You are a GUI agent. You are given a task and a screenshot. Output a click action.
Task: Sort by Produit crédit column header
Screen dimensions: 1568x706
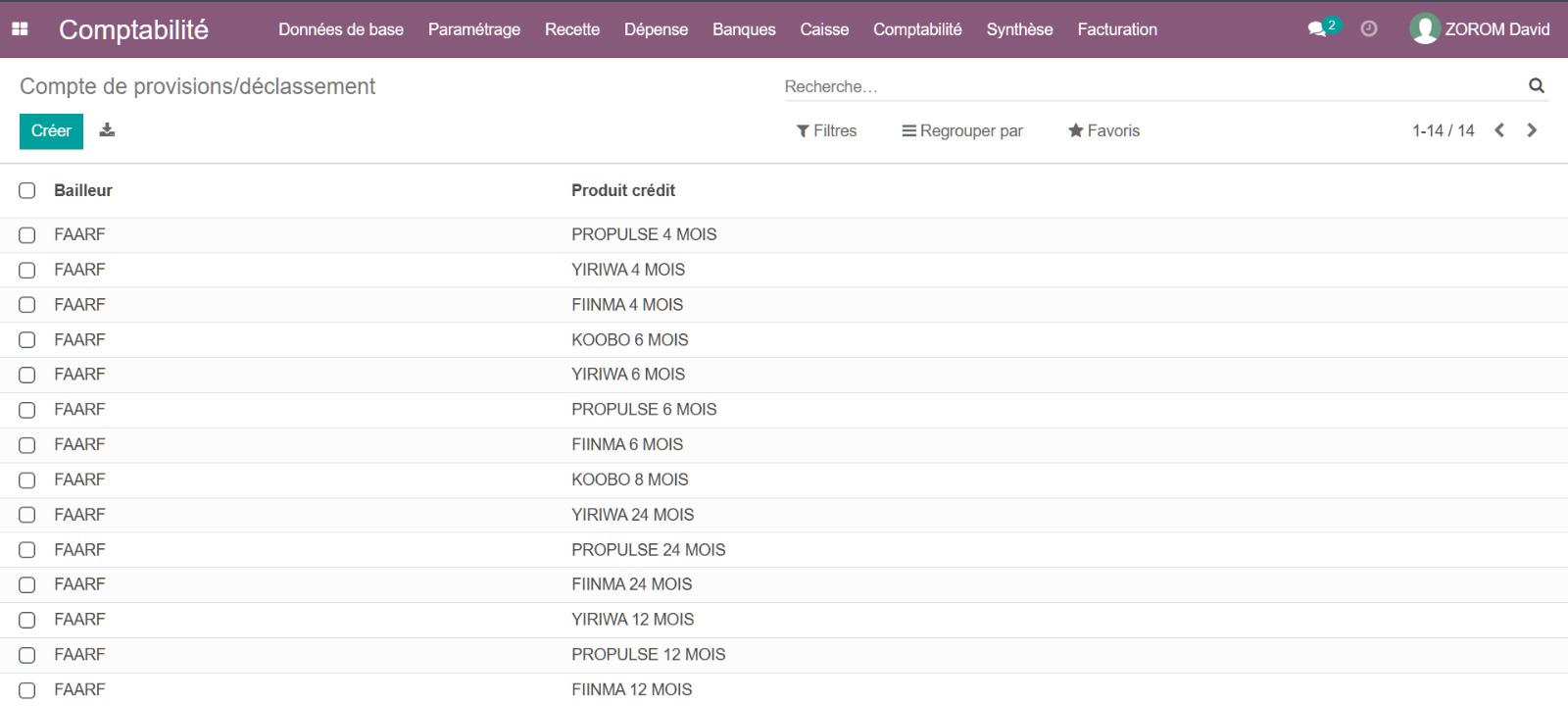click(623, 190)
